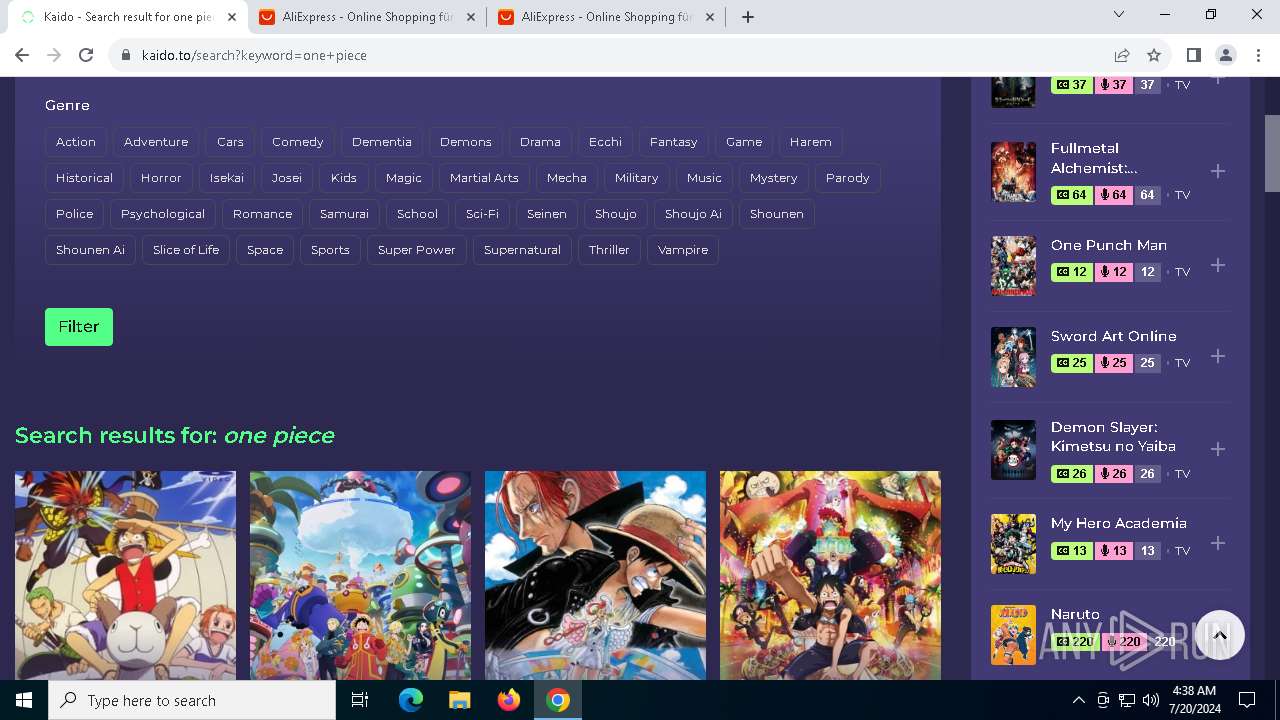The height and width of the screenshot is (720, 1280).
Task: Close the Kaido tab
Action: coord(232,17)
